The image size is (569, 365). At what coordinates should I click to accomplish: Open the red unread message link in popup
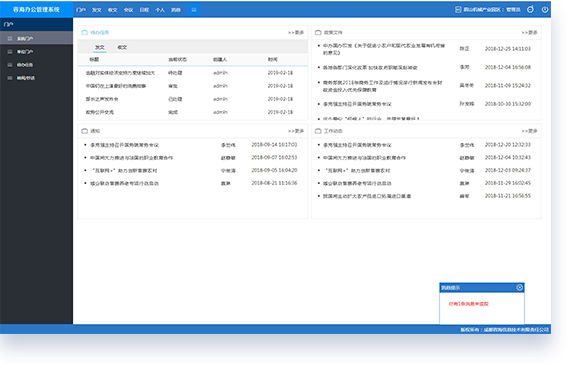point(468,304)
